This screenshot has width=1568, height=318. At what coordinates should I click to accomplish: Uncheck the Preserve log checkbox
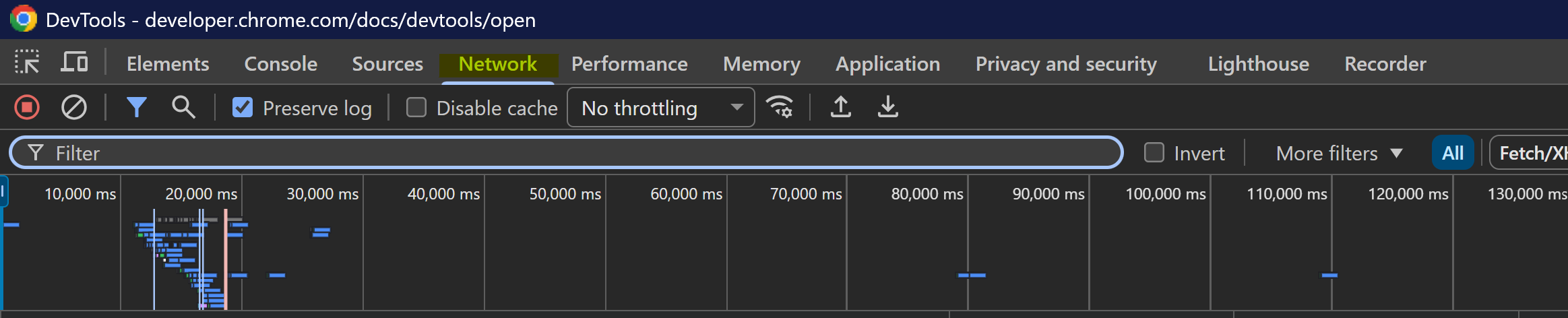pos(243,108)
